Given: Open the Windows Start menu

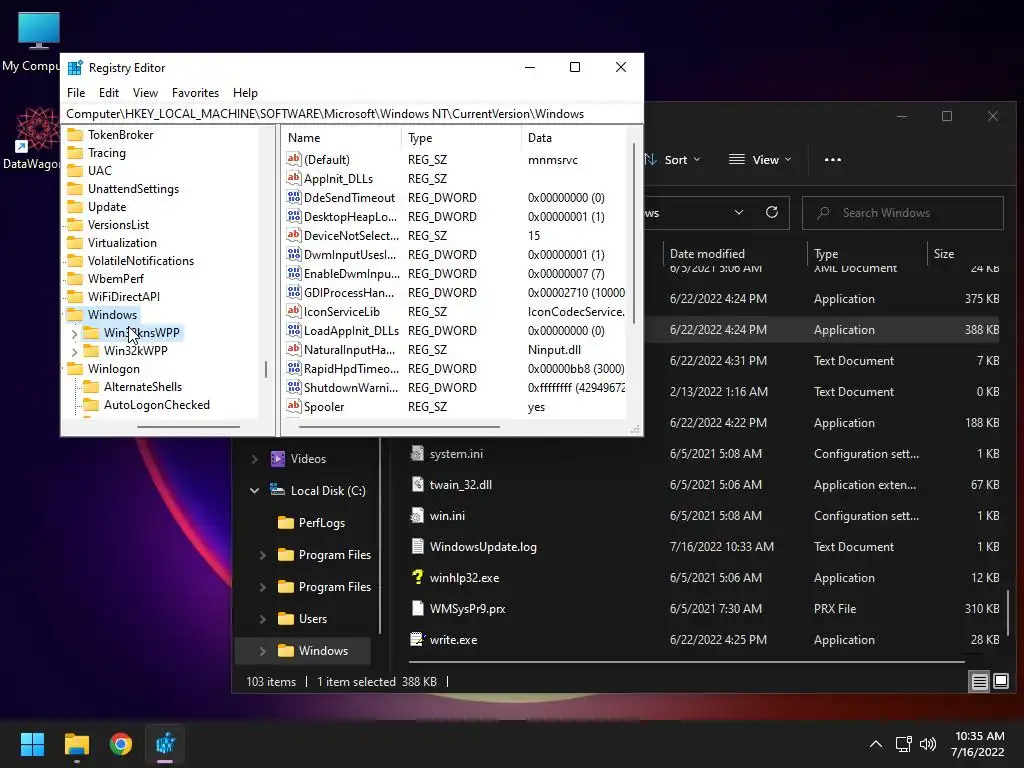Looking at the screenshot, I should click(x=32, y=744).
